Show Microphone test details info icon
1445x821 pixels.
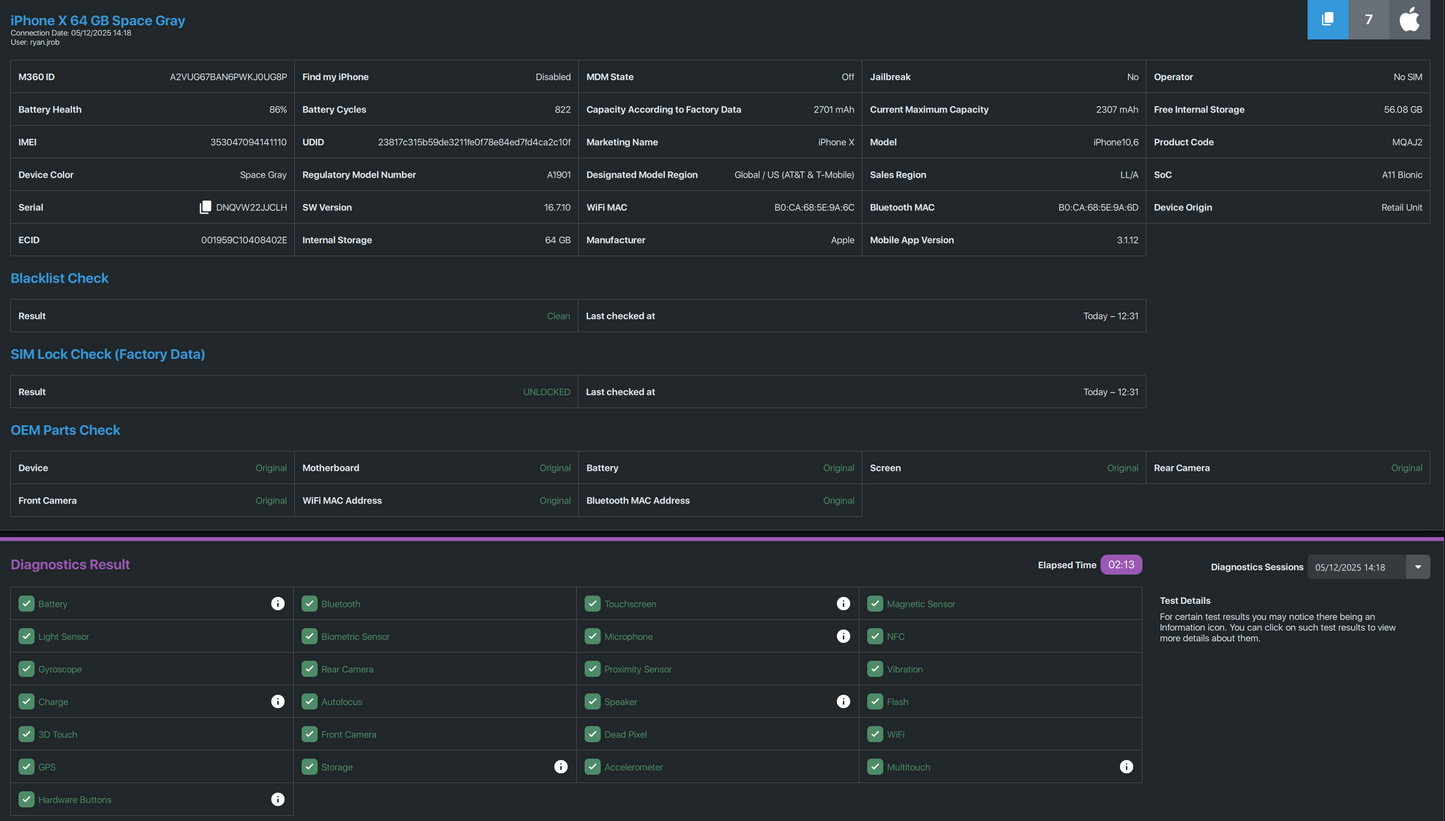[x=843, y=637]
